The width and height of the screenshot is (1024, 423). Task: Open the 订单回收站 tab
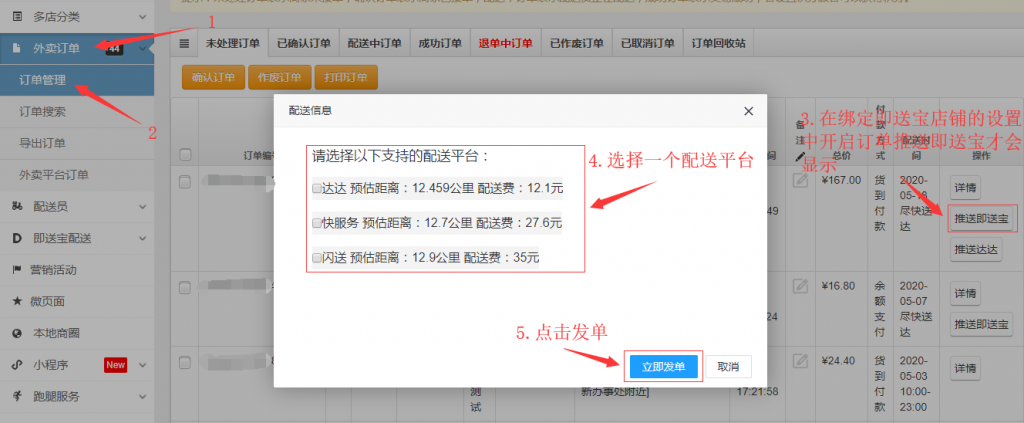coord(718,44)
